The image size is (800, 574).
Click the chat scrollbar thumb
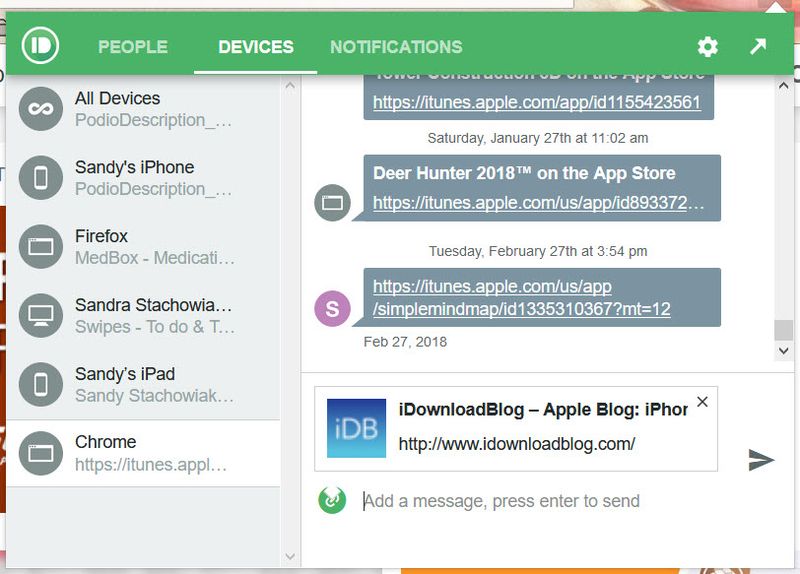pyautogui.click(x=784, y=330)
